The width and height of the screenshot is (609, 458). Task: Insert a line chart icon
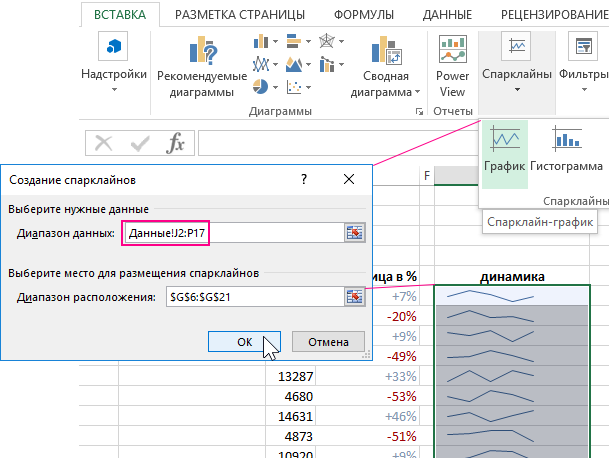click(261, 64)
